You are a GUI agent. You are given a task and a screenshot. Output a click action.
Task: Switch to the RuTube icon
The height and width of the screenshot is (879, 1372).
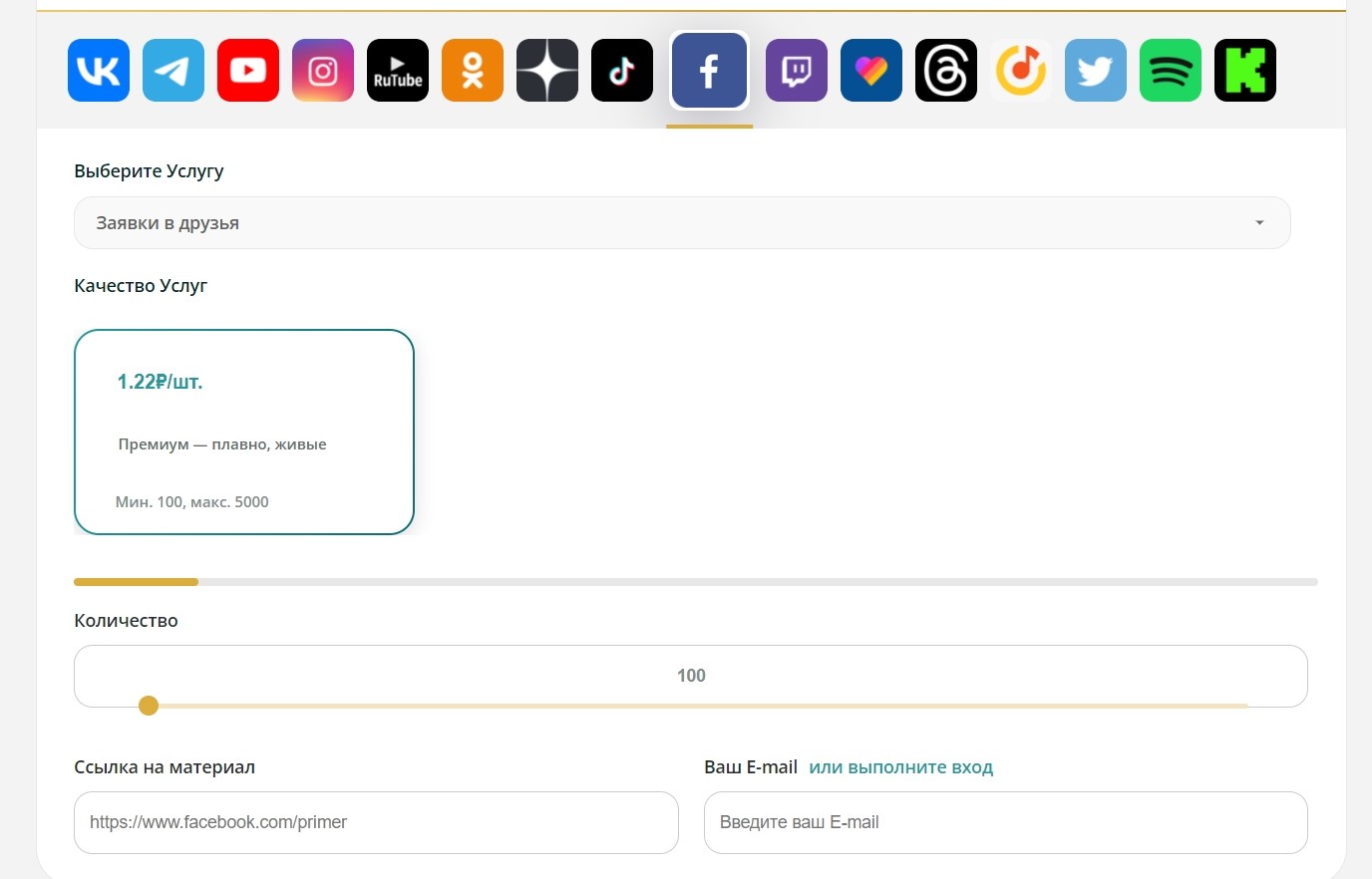tap(398, 71)
